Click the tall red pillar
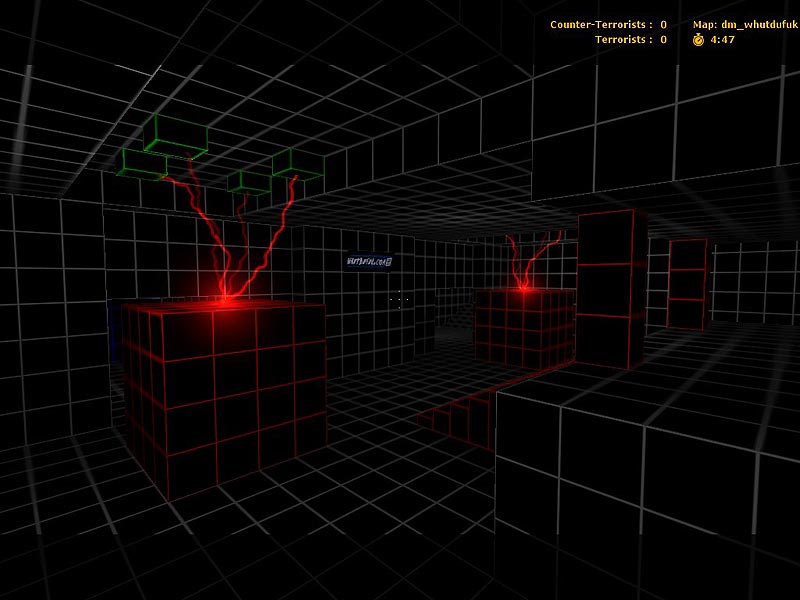The width and height of the screenshot is (800, 600). (x=611, y=290)
